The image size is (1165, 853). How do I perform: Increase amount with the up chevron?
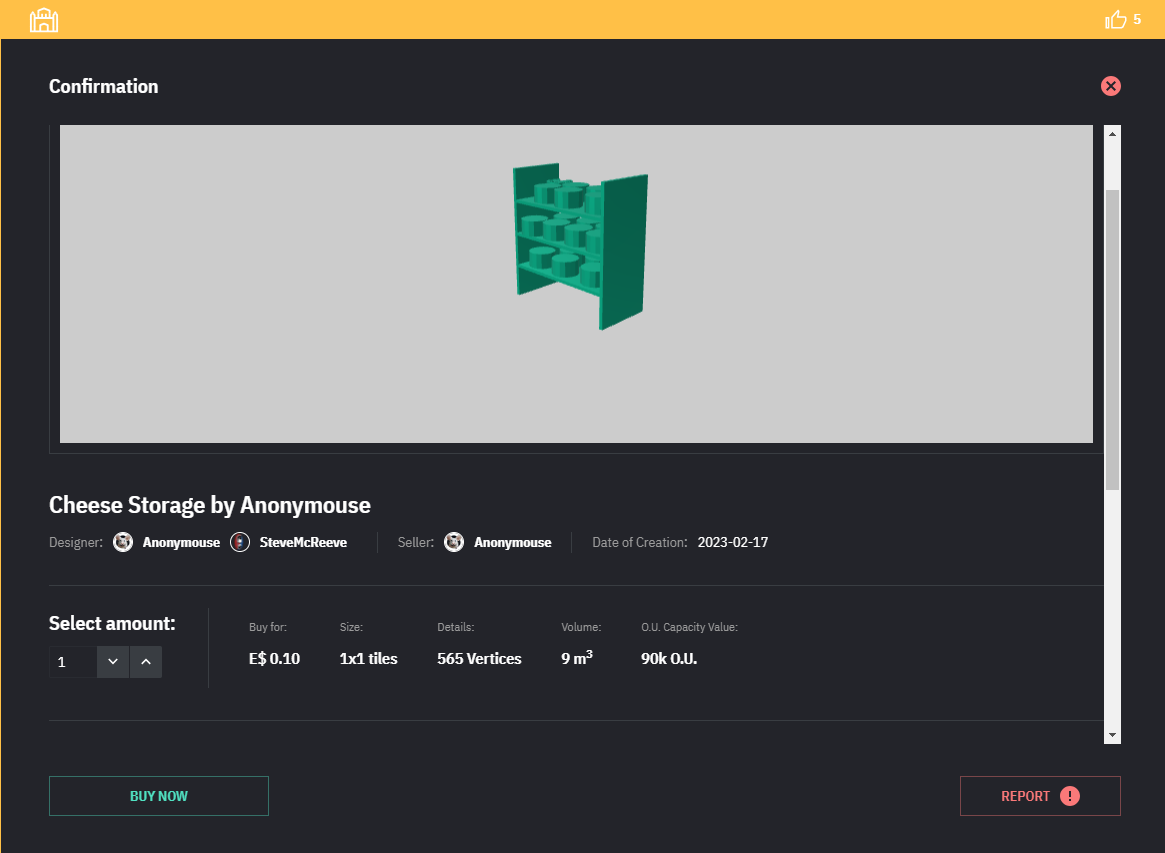(x=146, y=662)
